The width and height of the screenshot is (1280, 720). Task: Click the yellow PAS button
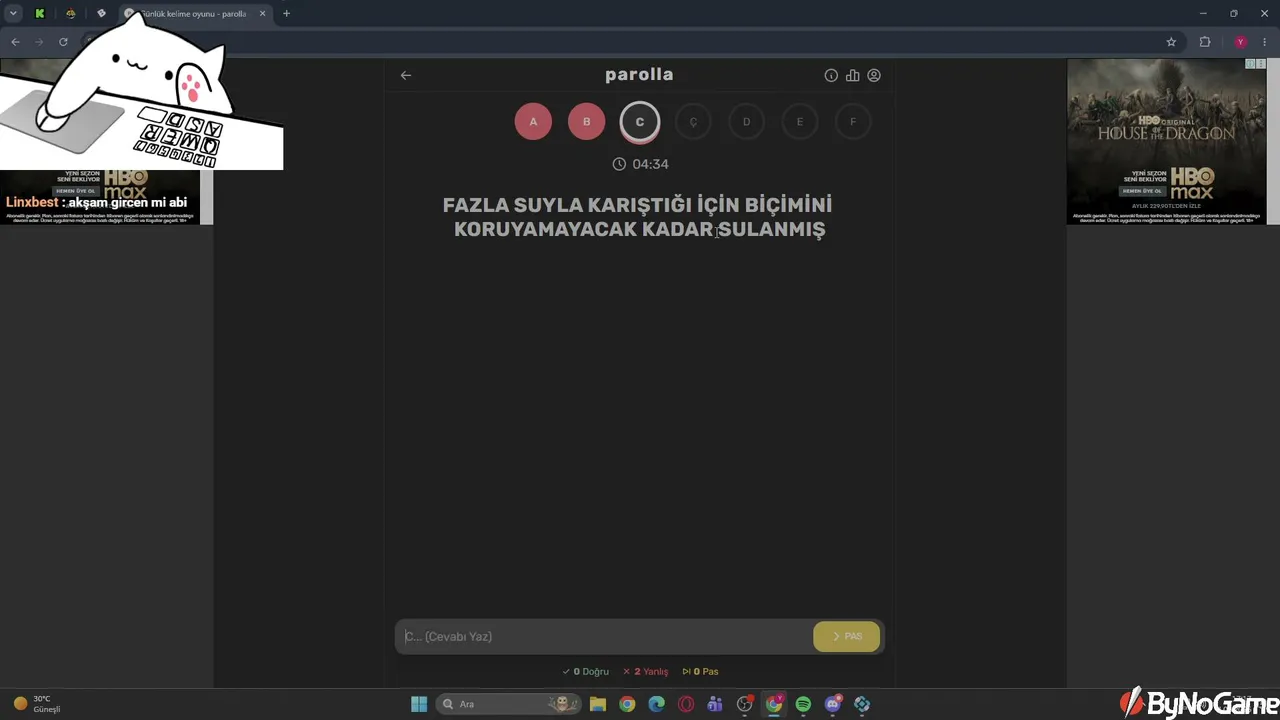pos(847,636)
